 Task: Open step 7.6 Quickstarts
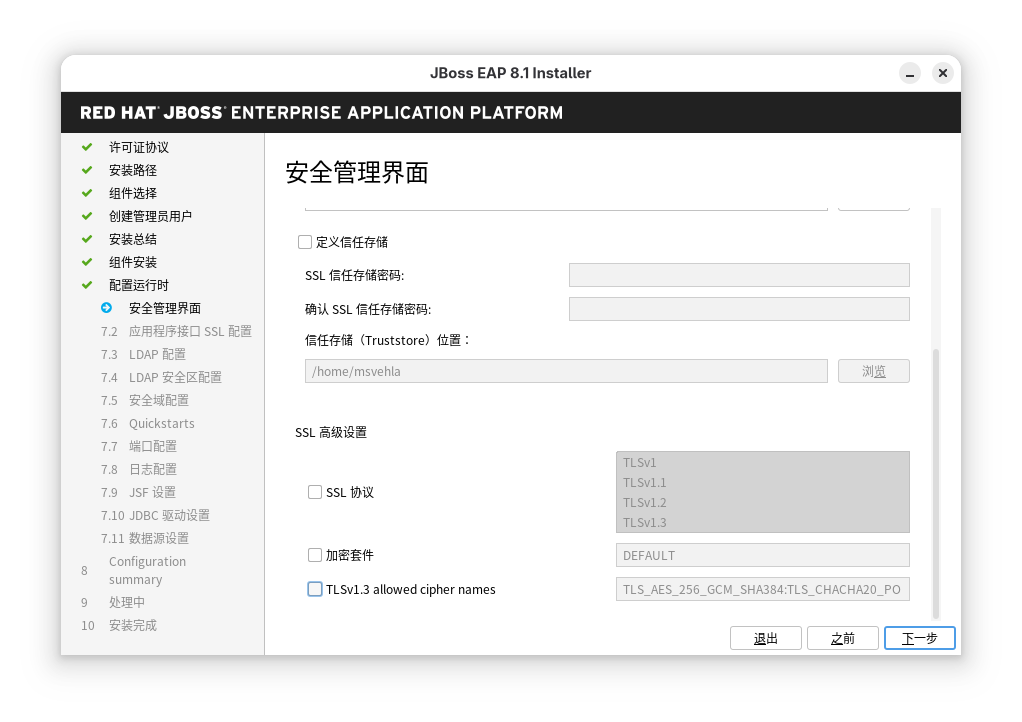click(148, 424)
